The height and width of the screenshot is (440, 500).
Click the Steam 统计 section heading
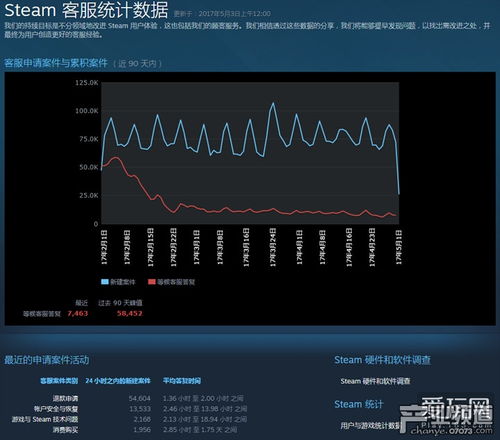359,404
